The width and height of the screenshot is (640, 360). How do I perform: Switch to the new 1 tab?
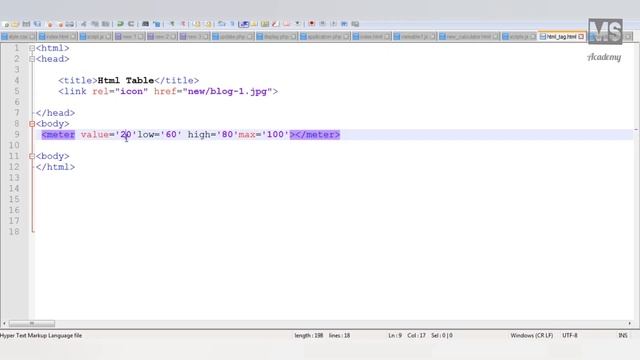[x=129, y=37]
